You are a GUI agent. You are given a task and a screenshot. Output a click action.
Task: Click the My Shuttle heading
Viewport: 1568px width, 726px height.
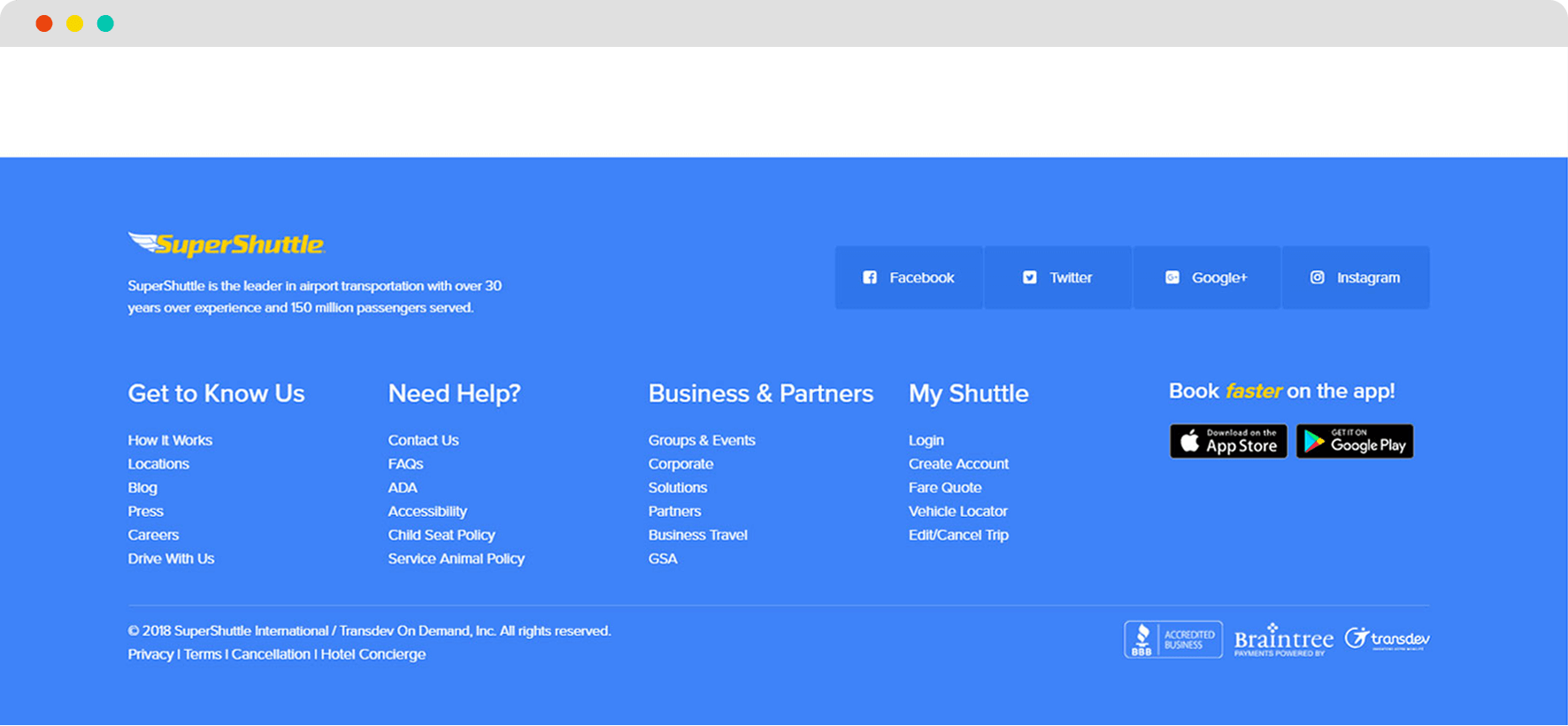coord(968,393)
